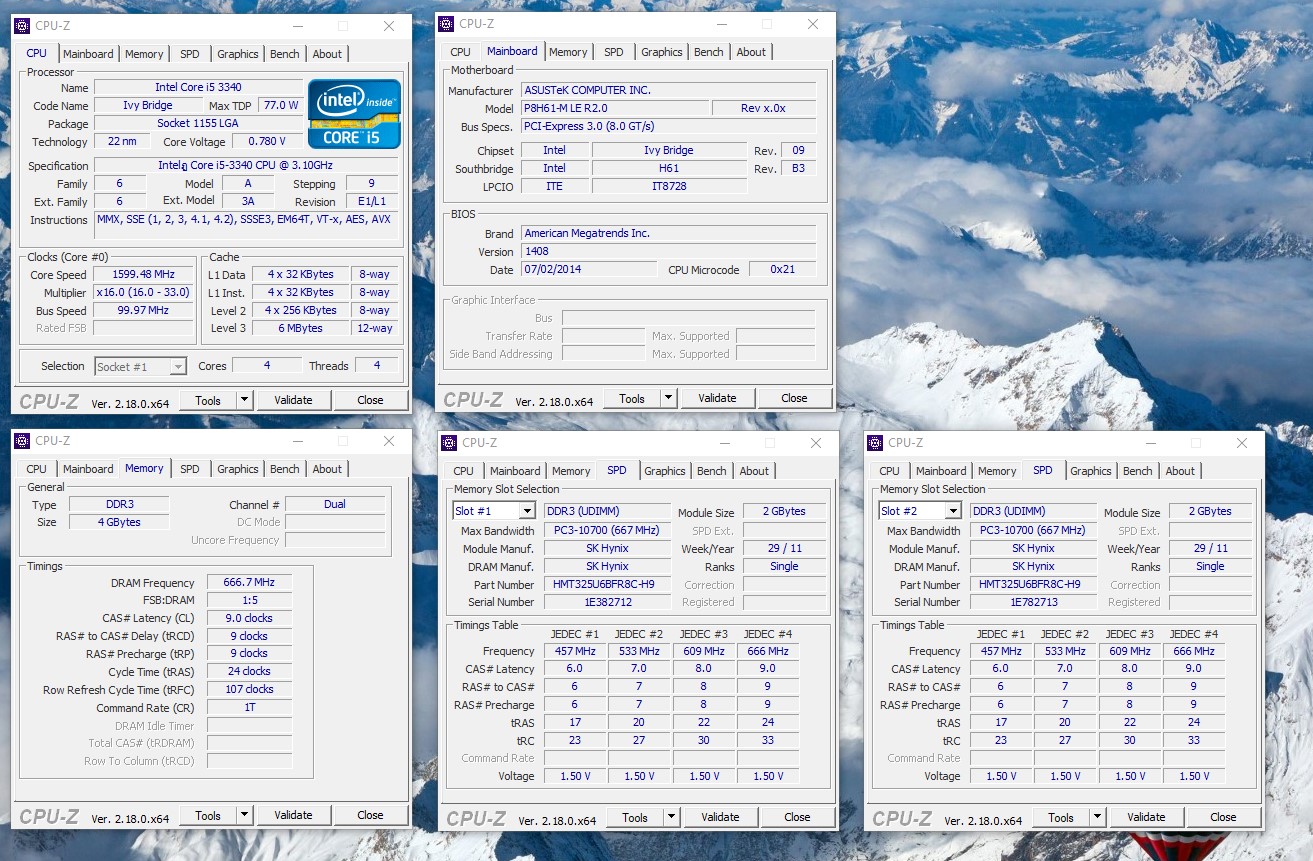
Task: Click CPU-Z title icon in Slot #1 SPD window
Action: coord(449,443)
